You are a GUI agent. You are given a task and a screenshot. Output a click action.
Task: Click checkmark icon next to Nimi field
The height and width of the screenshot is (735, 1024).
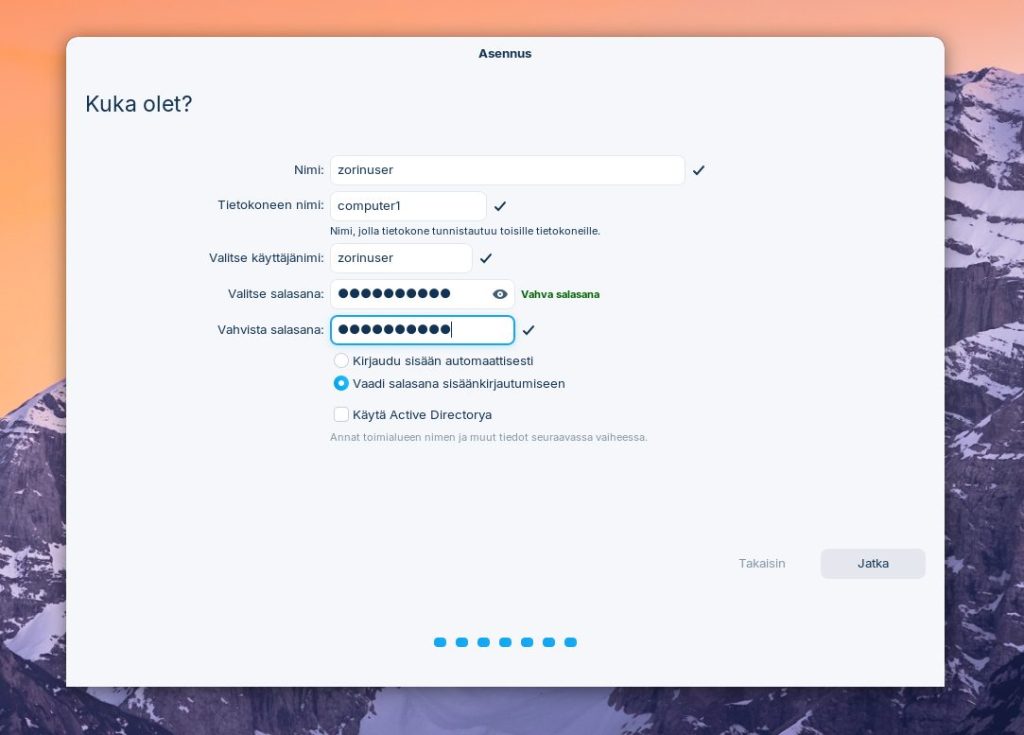click(699, 170)
